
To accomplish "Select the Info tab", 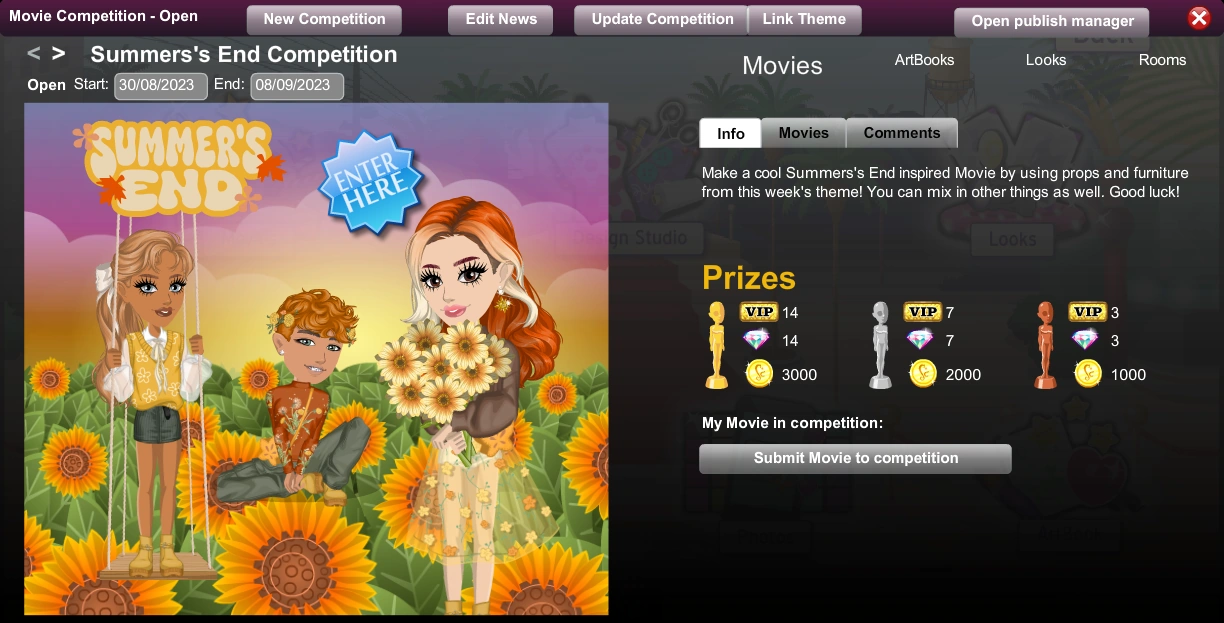I will click(731, 133).
